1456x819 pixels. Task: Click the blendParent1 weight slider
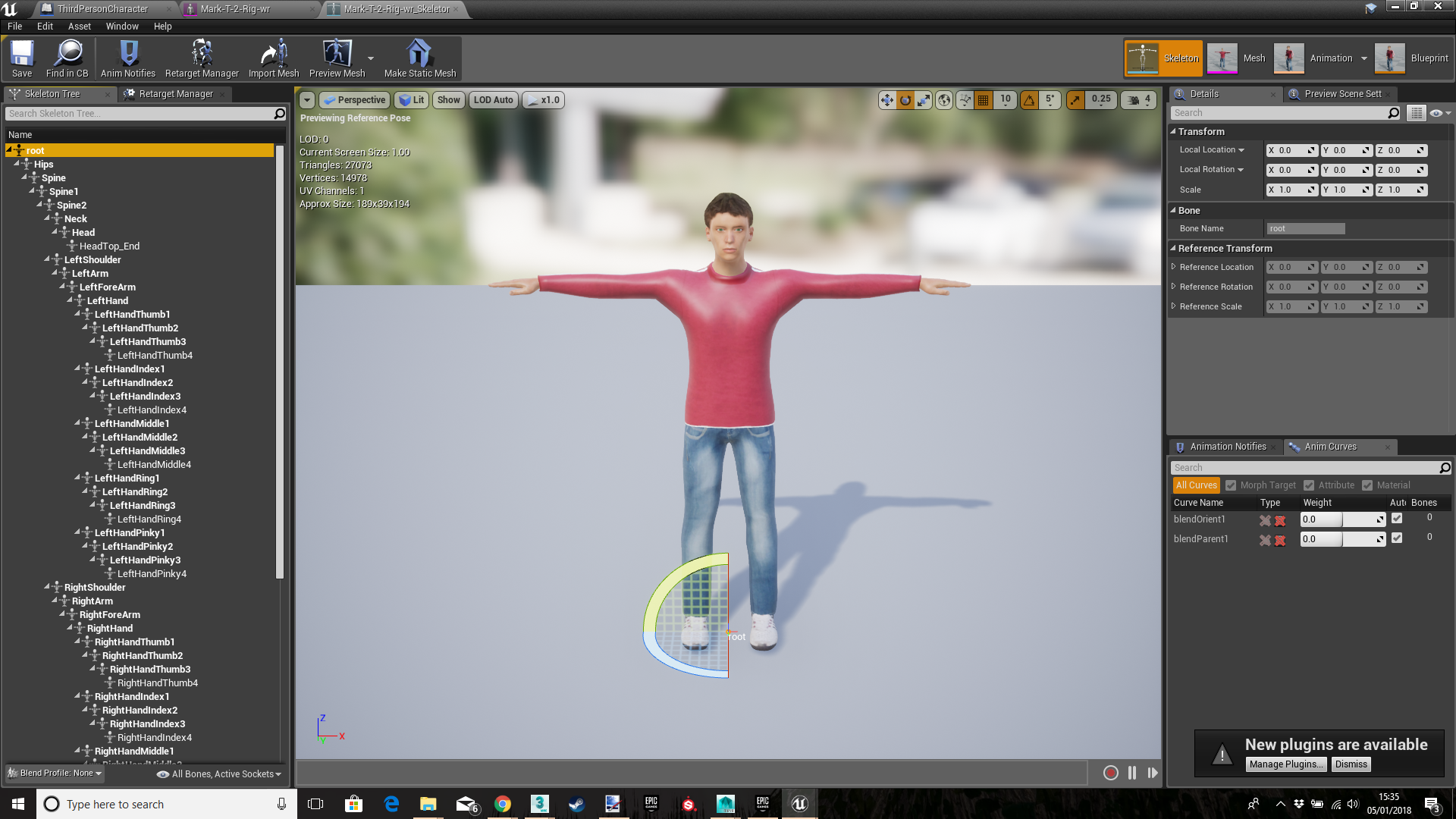[1342, 539]
